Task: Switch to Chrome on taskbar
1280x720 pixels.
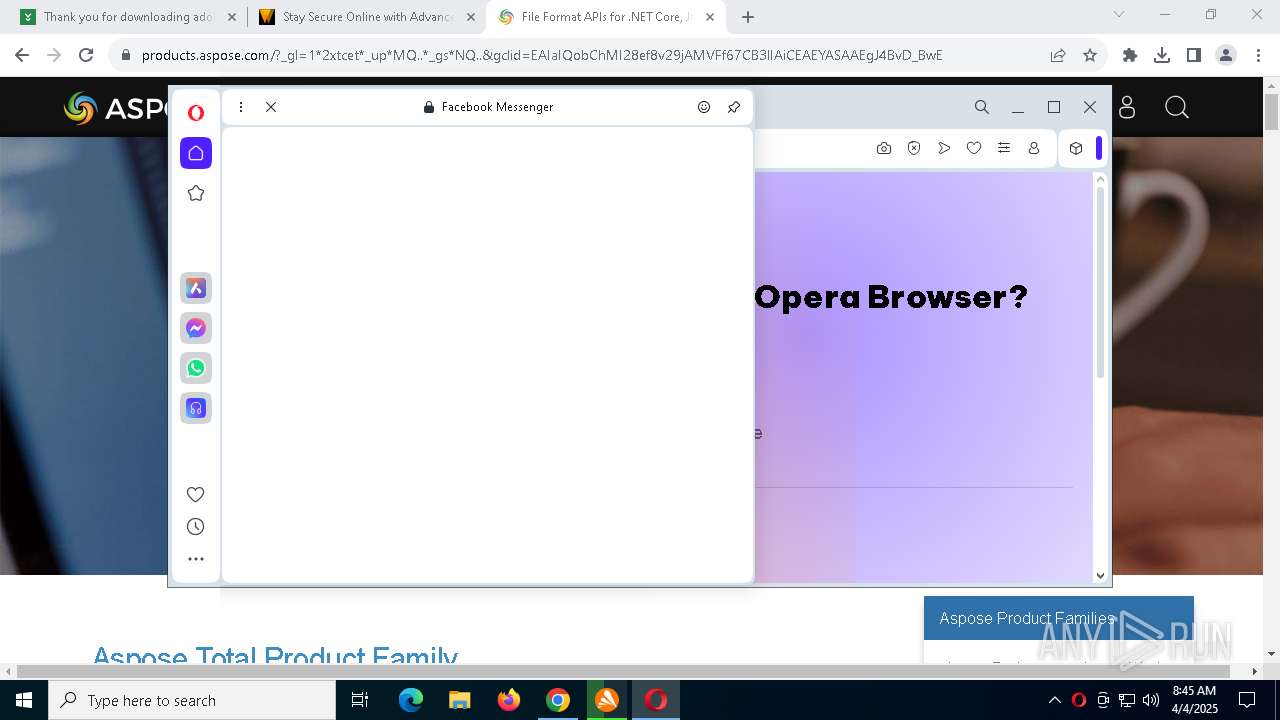Action: pyautogui.click(x=558, y=700)
